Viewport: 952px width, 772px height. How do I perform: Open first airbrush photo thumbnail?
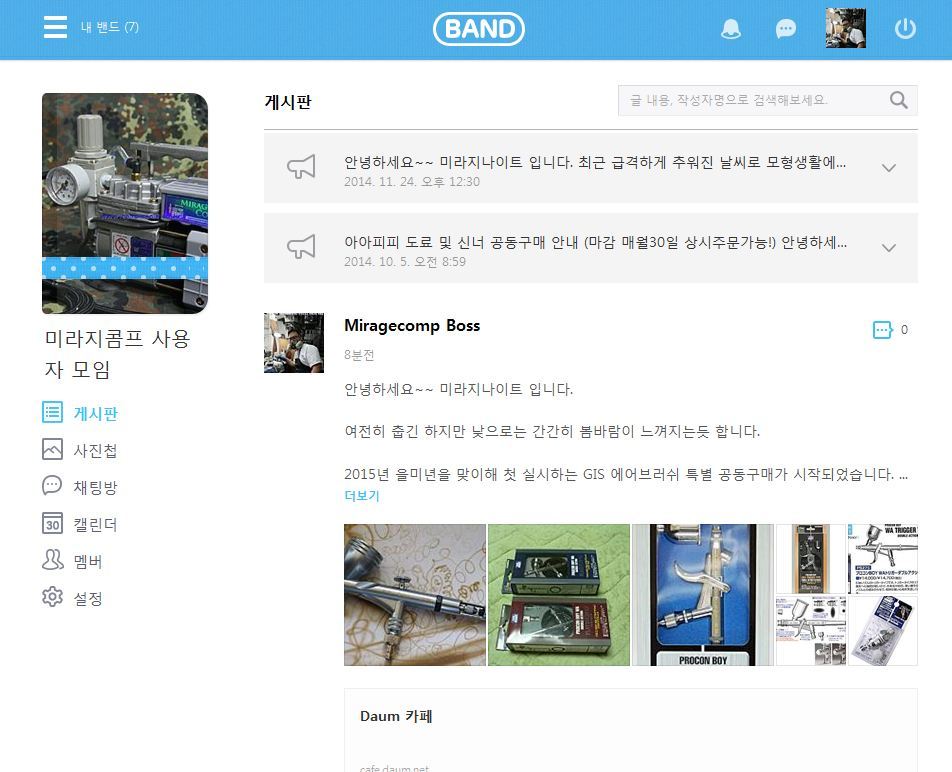pos(415,595)
